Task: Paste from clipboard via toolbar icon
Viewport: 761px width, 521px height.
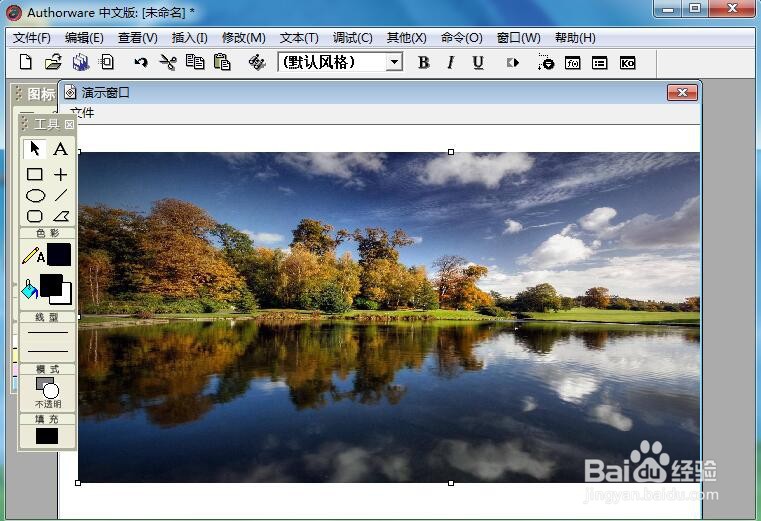Action: pyautogui.click(x=222, y=62)
